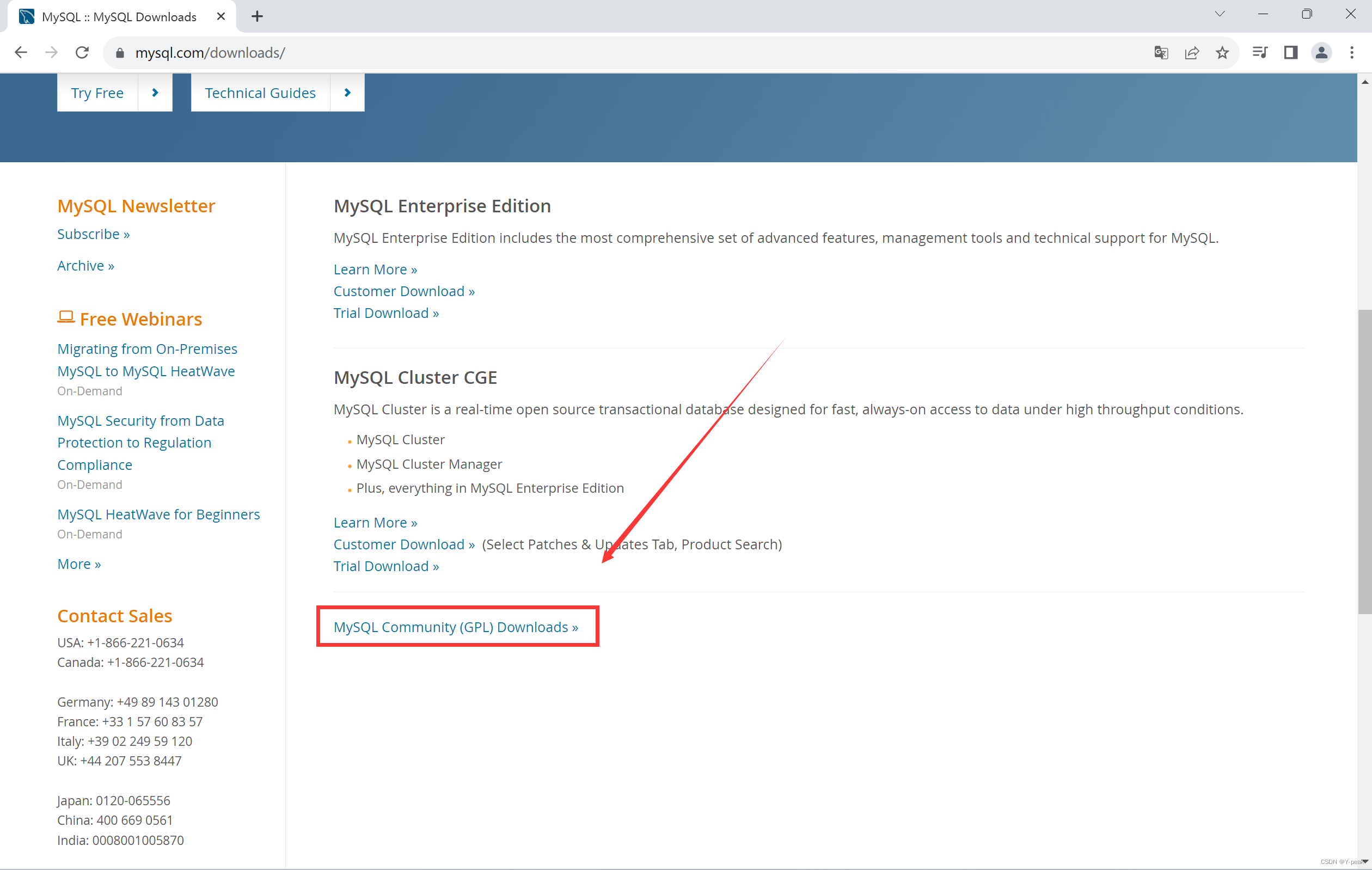Click the Customer Download link for Enterprise Edition
Image resolution: width=1372 pixels, height=870 pixels.
404,290
